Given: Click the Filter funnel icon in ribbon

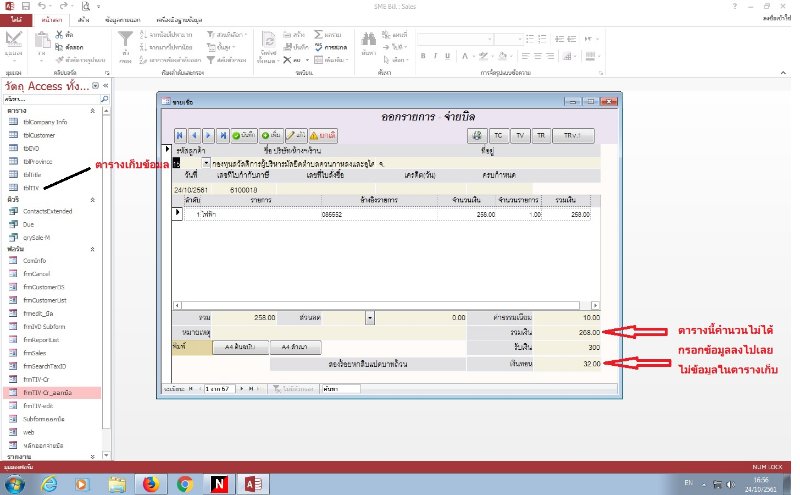Looking at the screenshot, I should (125, 43).
